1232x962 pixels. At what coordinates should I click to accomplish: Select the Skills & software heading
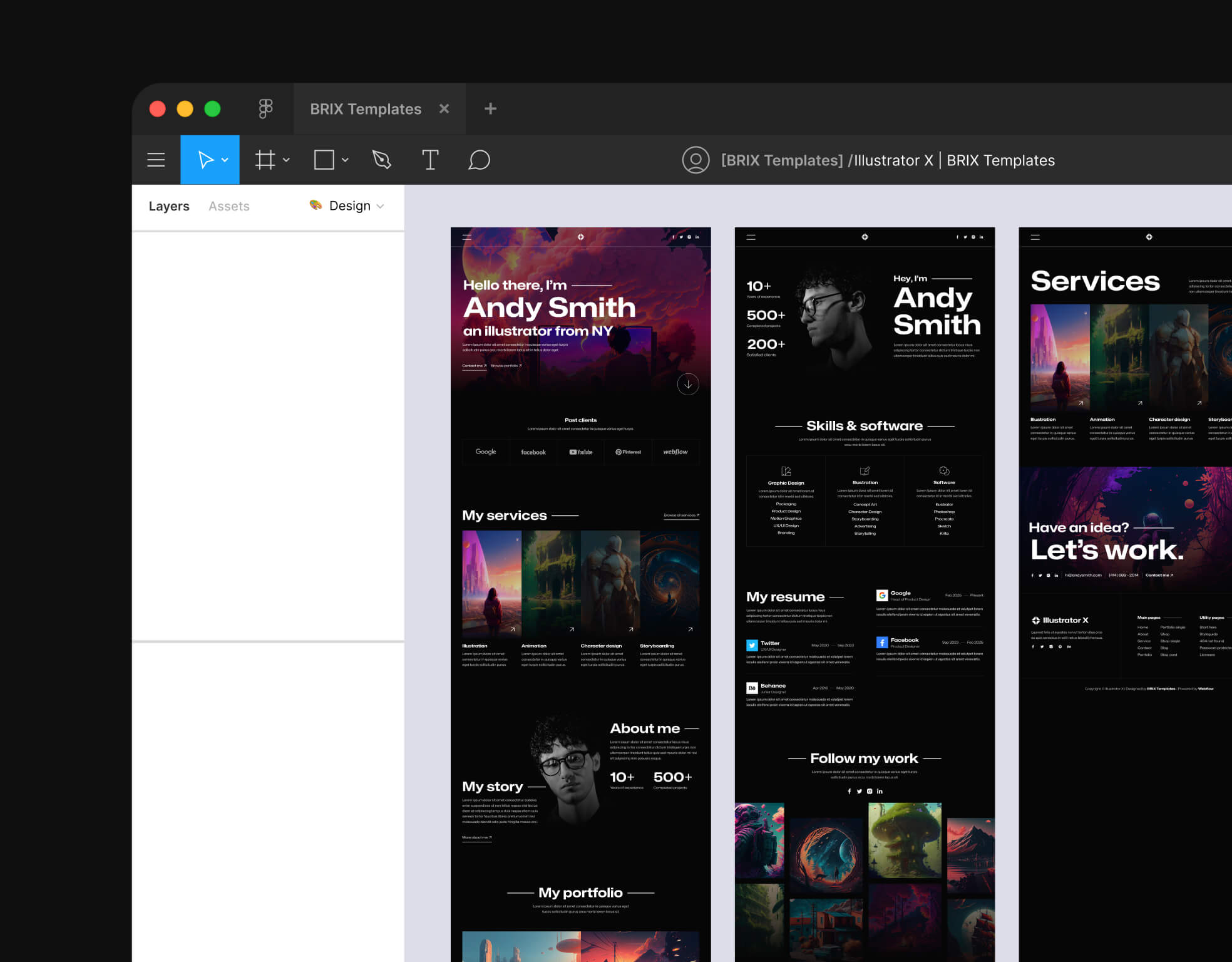tap(865, 426)
